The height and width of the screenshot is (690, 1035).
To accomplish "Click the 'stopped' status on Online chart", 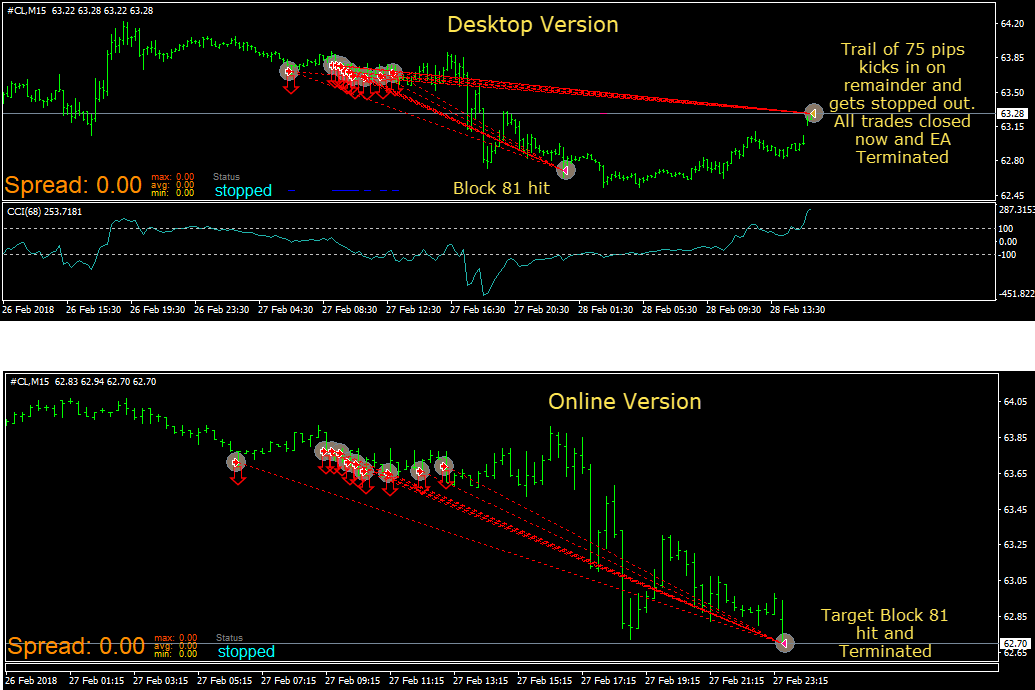I will [246, 652].
